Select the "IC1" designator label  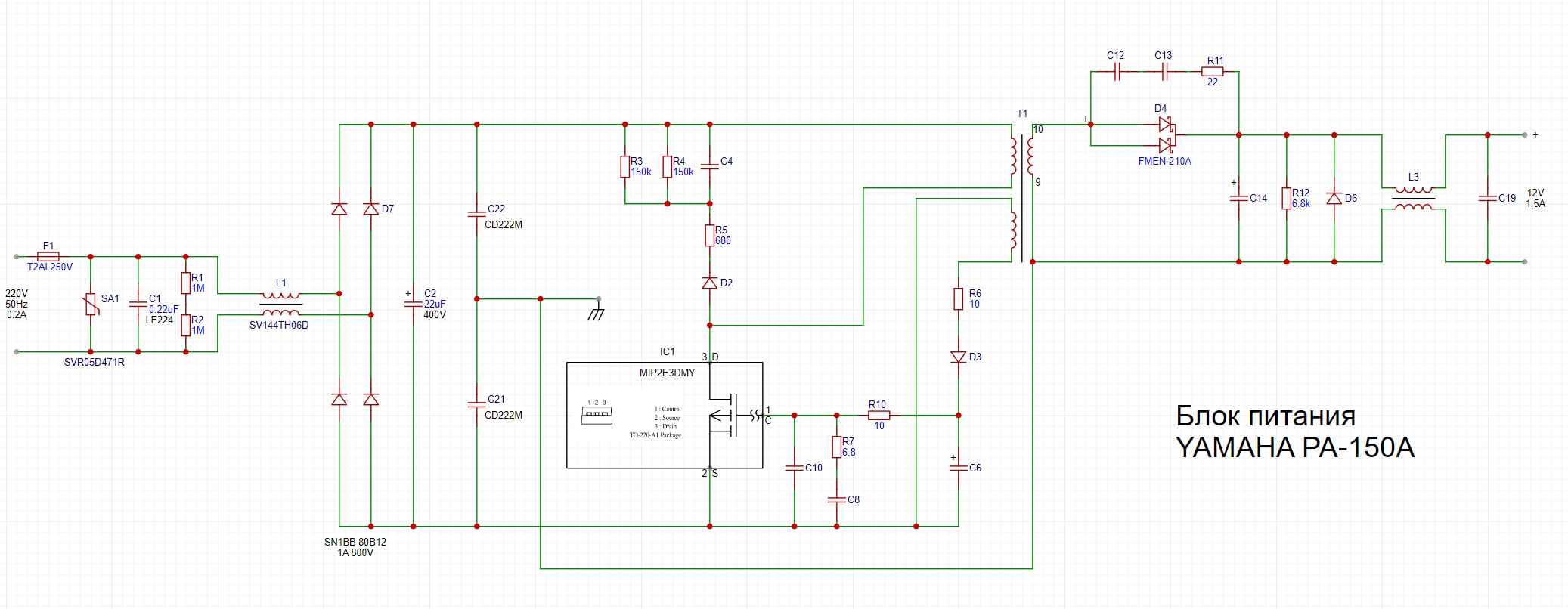(667, 351)
